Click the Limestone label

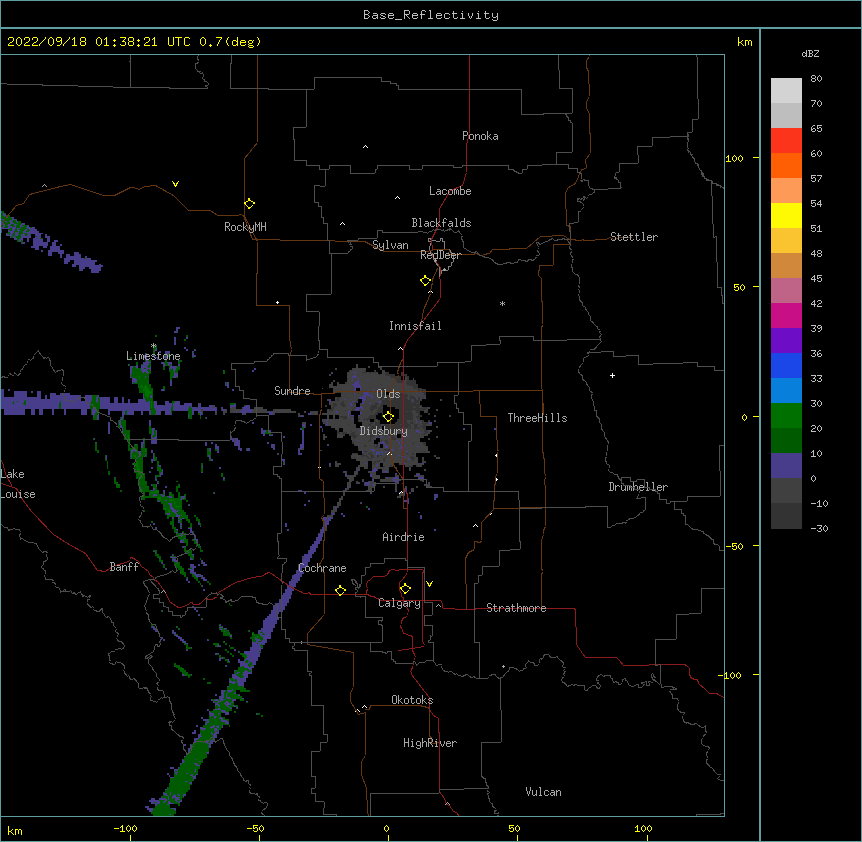pos(153,356)
